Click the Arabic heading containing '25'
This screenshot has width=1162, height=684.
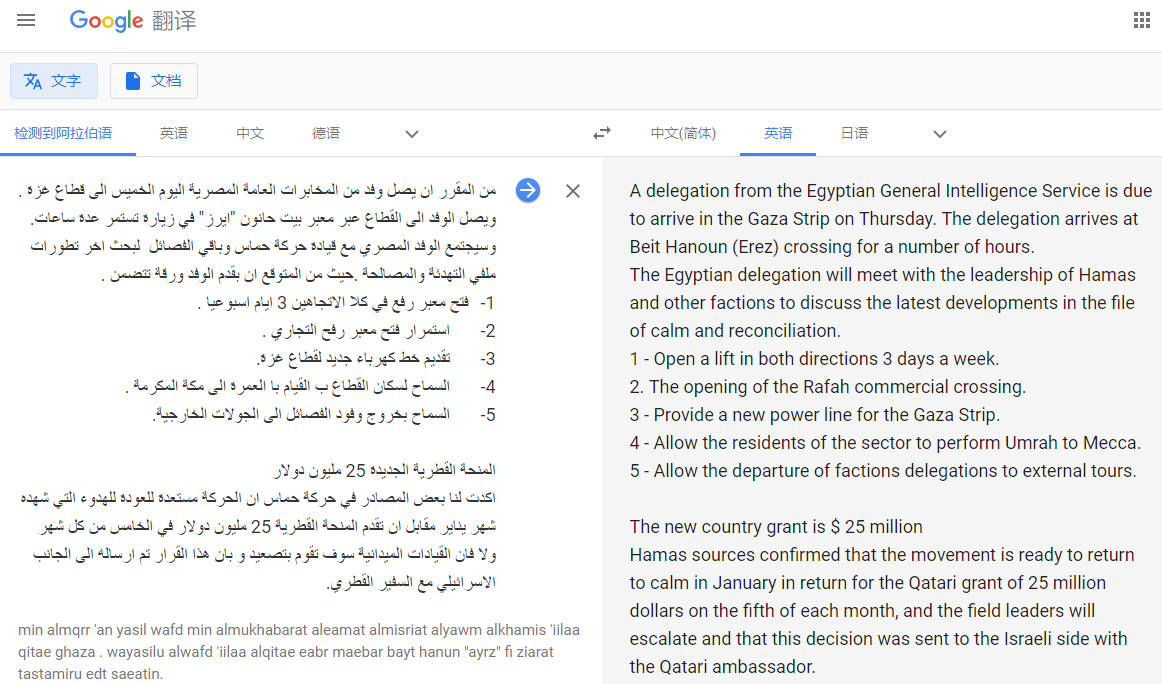pos(385,470)
